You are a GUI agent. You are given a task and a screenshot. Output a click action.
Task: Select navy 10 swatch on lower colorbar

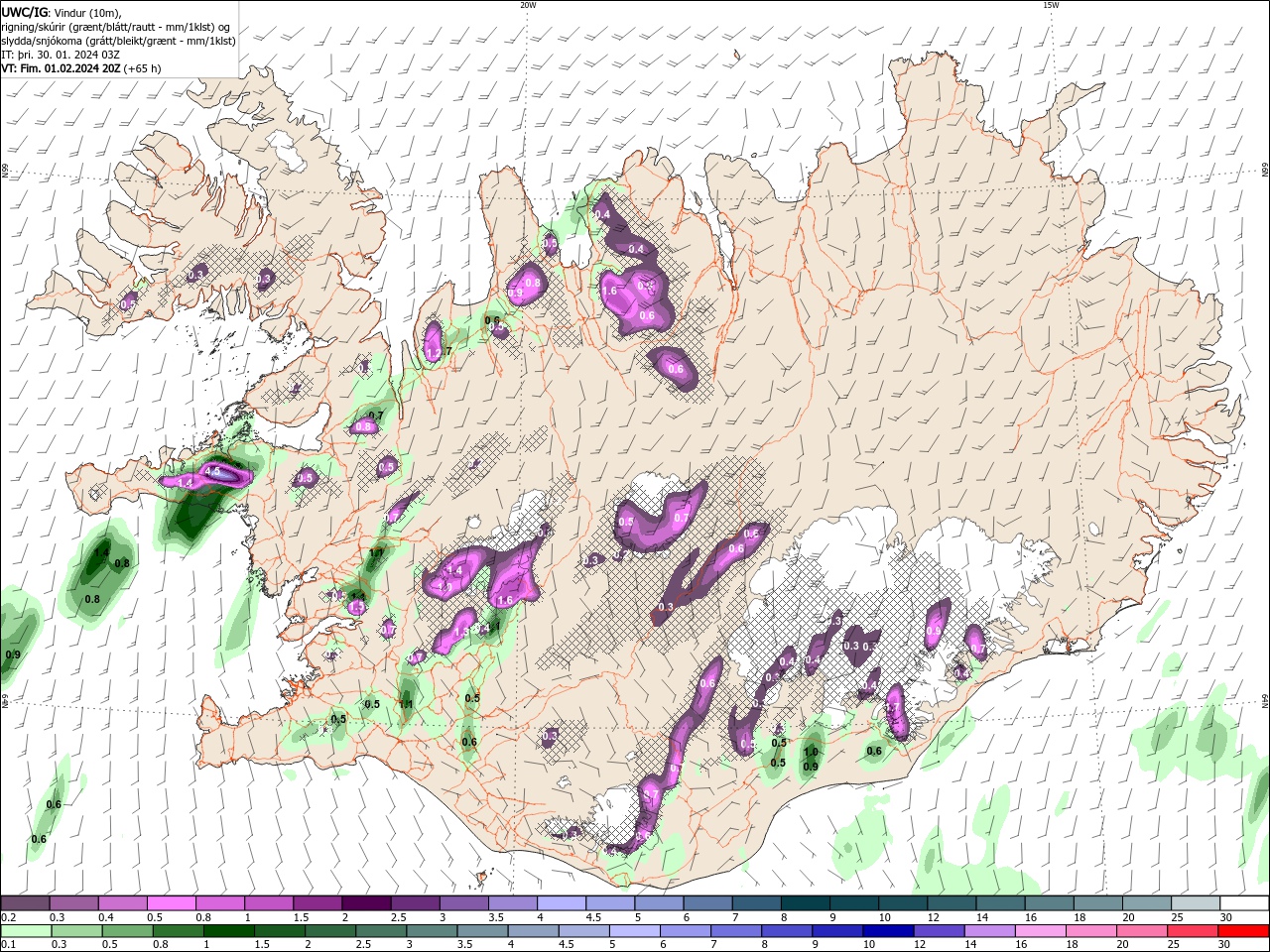pyautogui.click(x=888, y=931)
